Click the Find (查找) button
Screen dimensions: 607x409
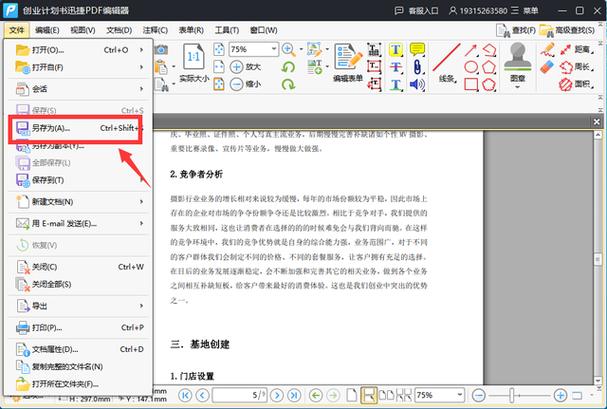click(x=516, y=30)
